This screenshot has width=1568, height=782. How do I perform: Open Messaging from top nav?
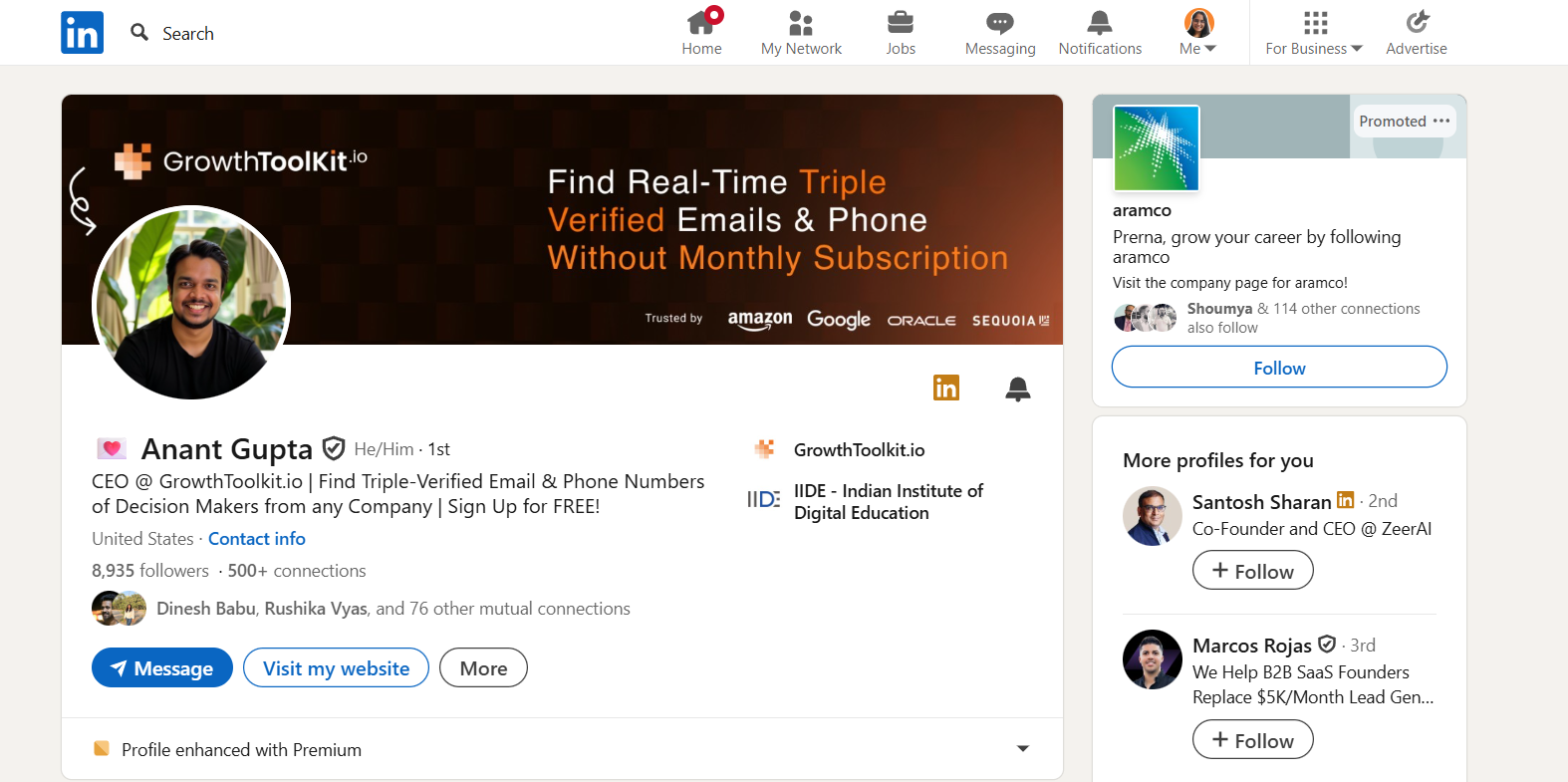(1000, 33)
